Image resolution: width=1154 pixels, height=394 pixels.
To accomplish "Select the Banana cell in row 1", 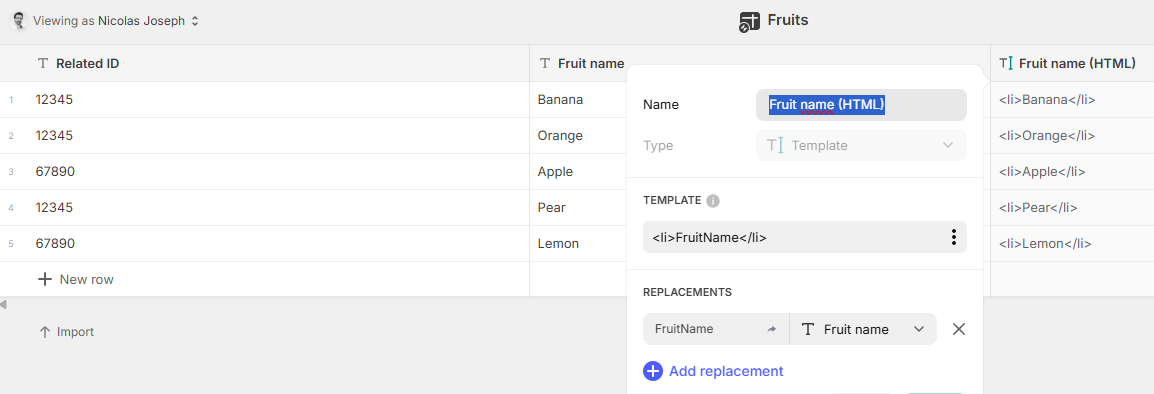I will [578, 99].
